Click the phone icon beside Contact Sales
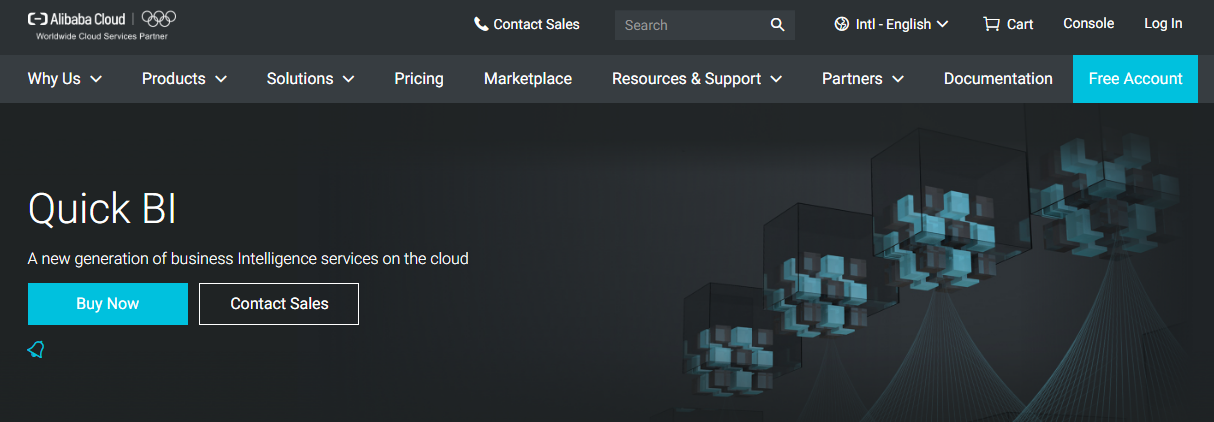 (481, 24)
